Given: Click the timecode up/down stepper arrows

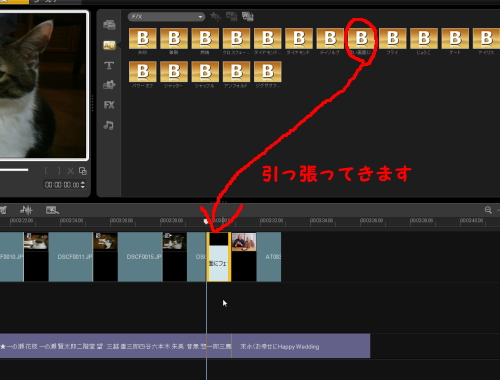Looking at the screenshot, I should pos(83,185).
